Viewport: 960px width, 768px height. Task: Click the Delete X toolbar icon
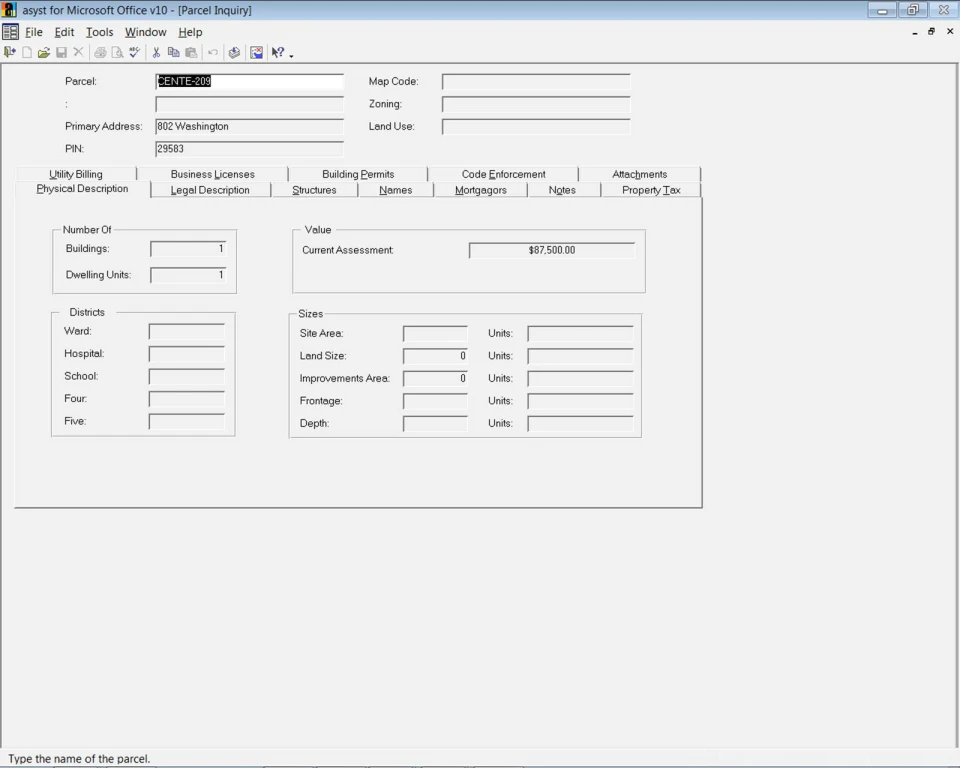(x=78, y=53)
